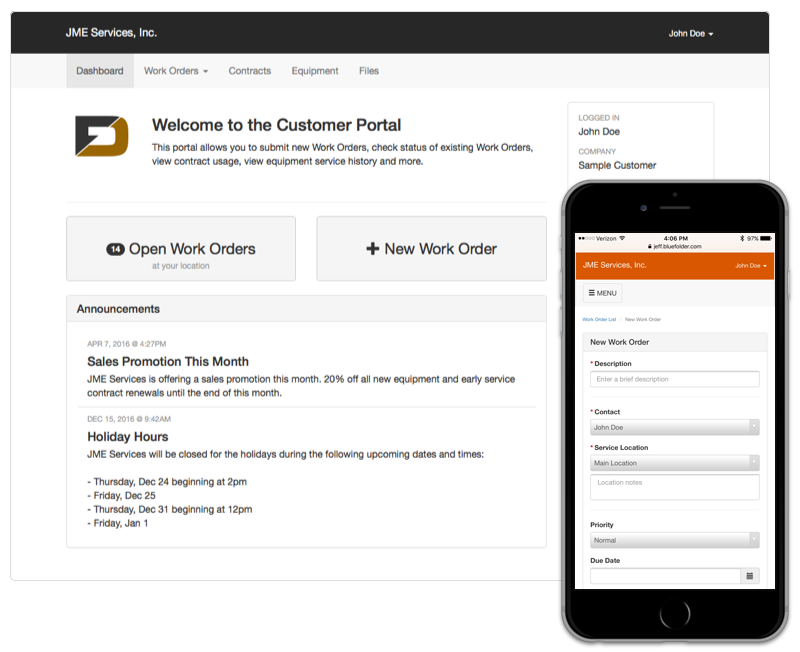Tap JME Services, Inc. title on phone

click(614, 265)
